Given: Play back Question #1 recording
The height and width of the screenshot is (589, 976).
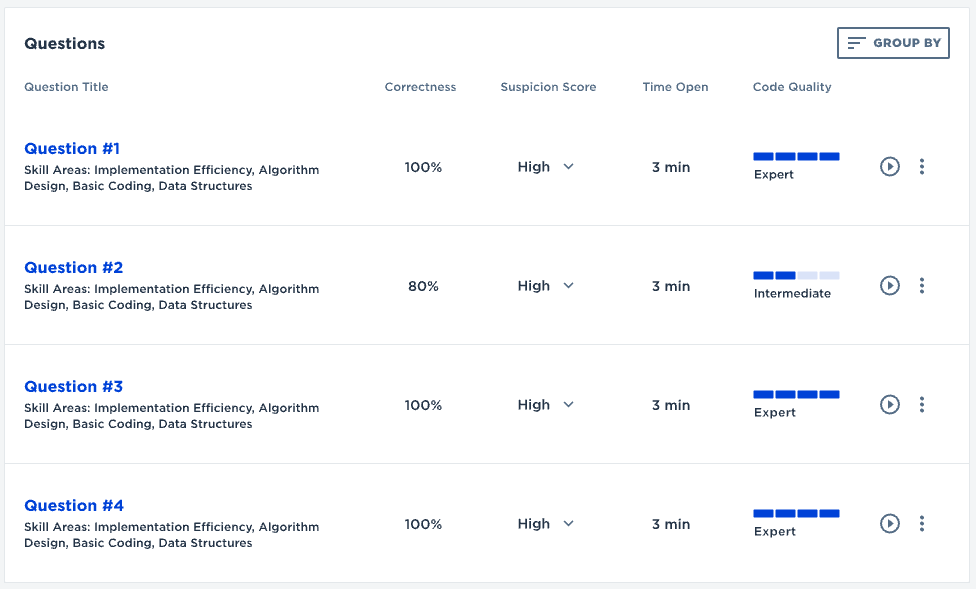Looking at the screenshot, I should (x=890, y=167).
